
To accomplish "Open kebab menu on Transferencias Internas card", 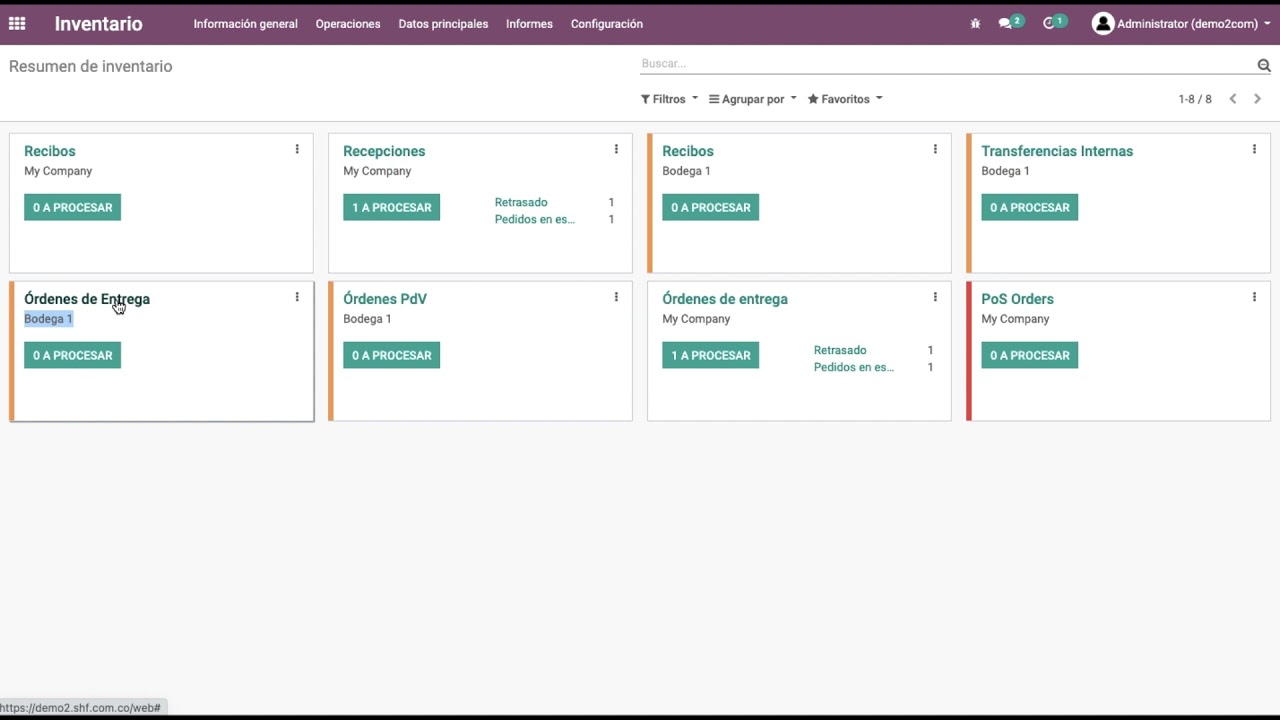I will tap(1254, 150).
